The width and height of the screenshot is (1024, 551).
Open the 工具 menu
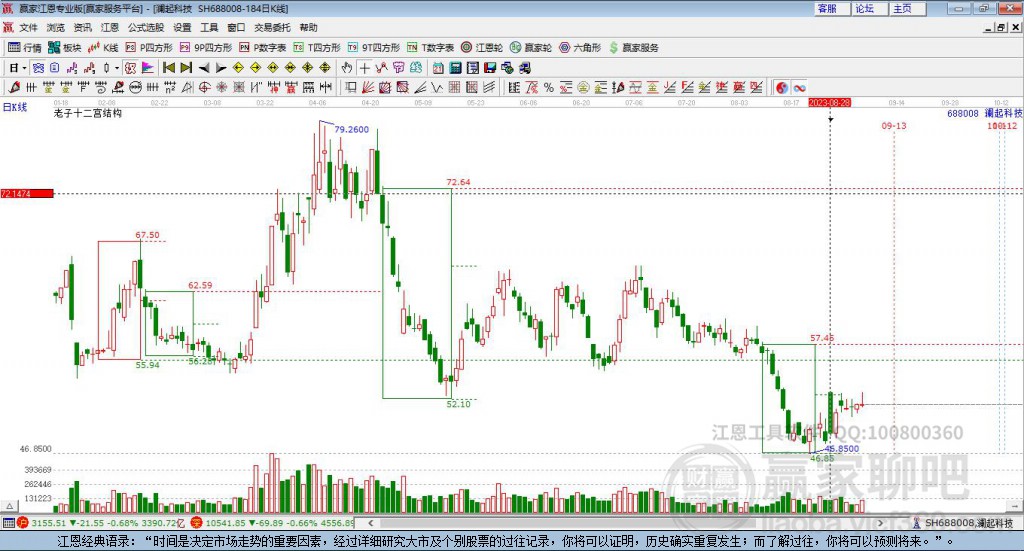pos(209,27)
